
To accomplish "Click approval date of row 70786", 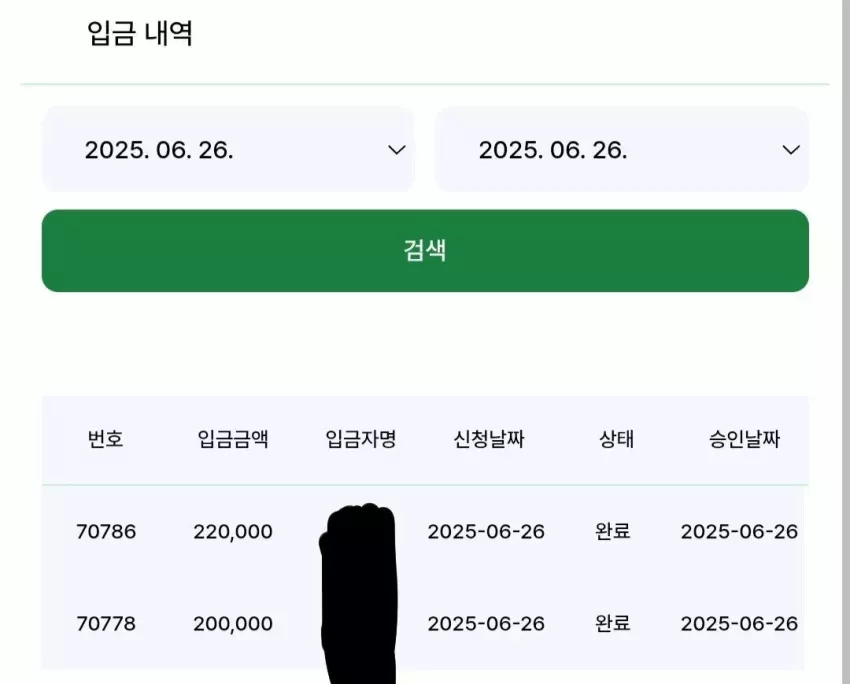I will [739, 532].
